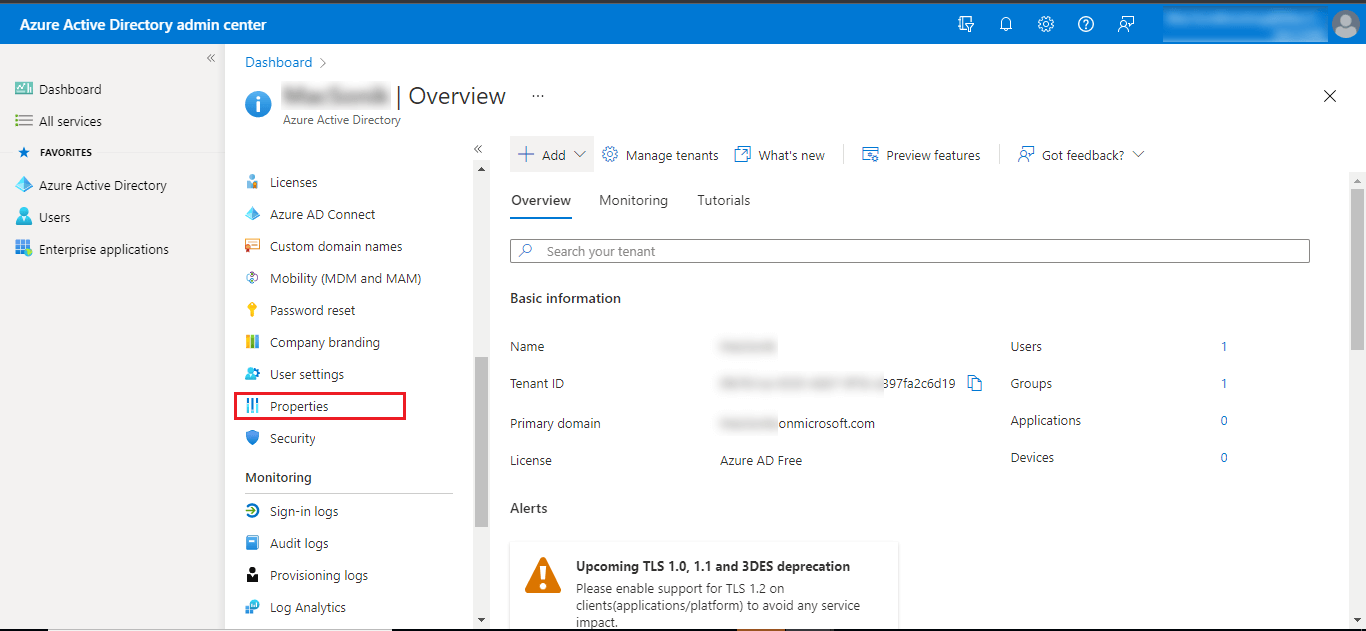The image size is (1366, 631).
Task: Open portal settings gear icon
Action: [1046, 24]
